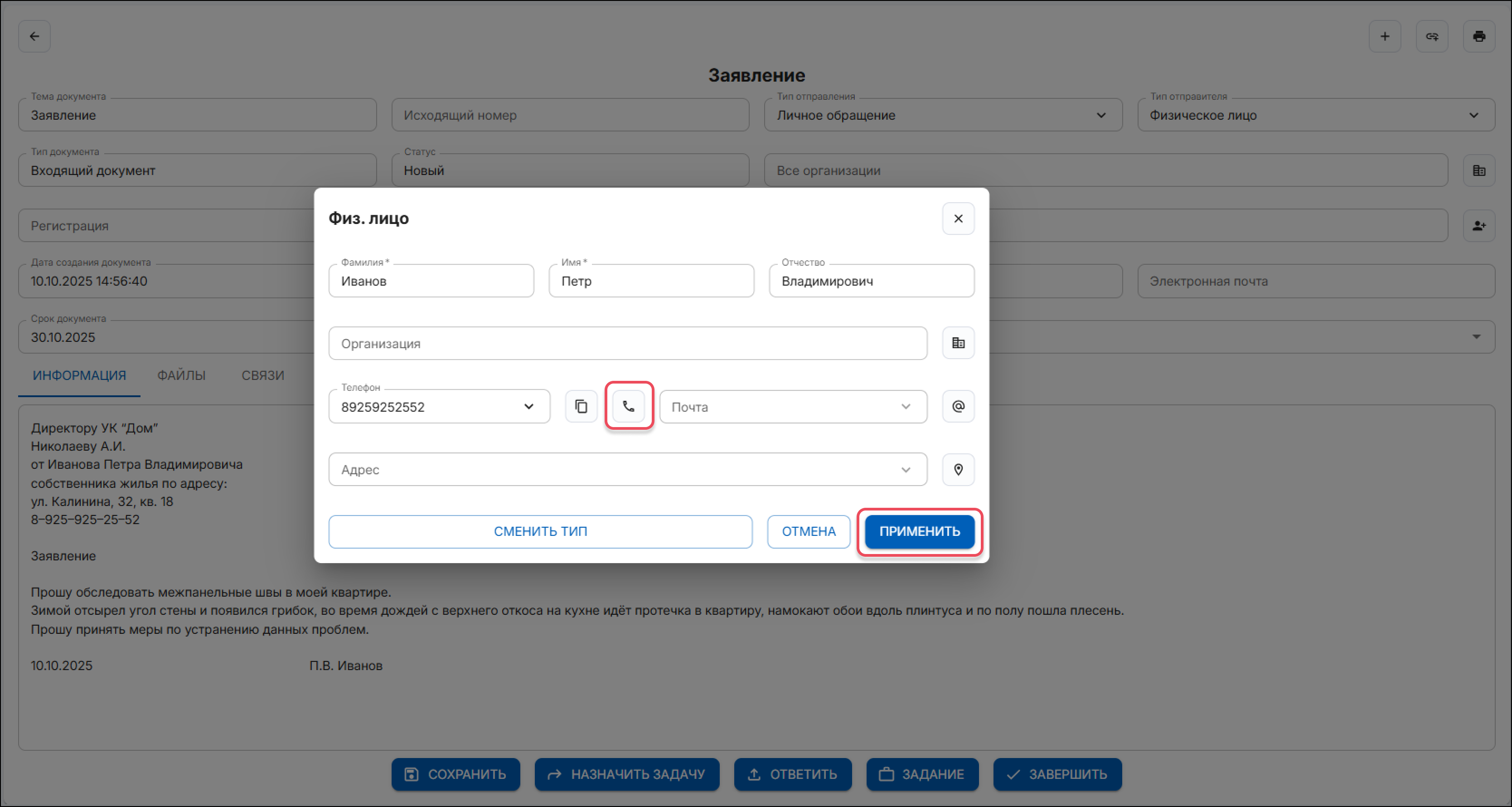Copy the phone number via copy icon
The image size is (1512, 807).
(x=581, y=406)
